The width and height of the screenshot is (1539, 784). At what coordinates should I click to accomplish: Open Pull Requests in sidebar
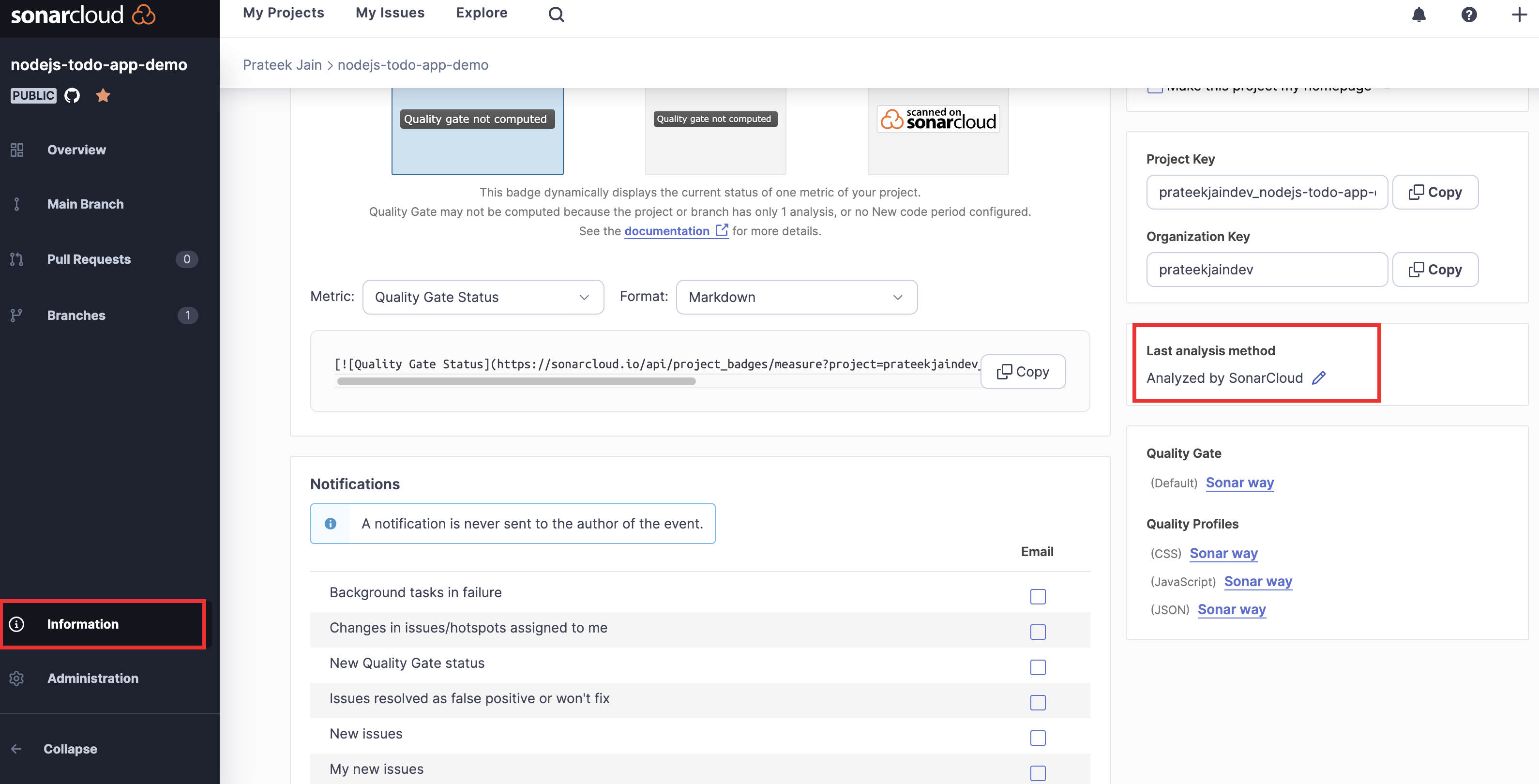pos(89,259)
